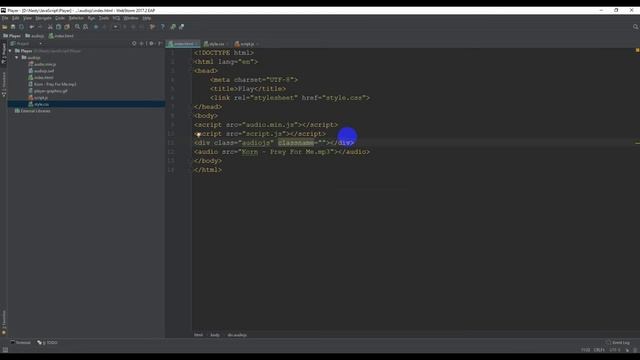Open the Project panel gear settings

tap(151, 43)
